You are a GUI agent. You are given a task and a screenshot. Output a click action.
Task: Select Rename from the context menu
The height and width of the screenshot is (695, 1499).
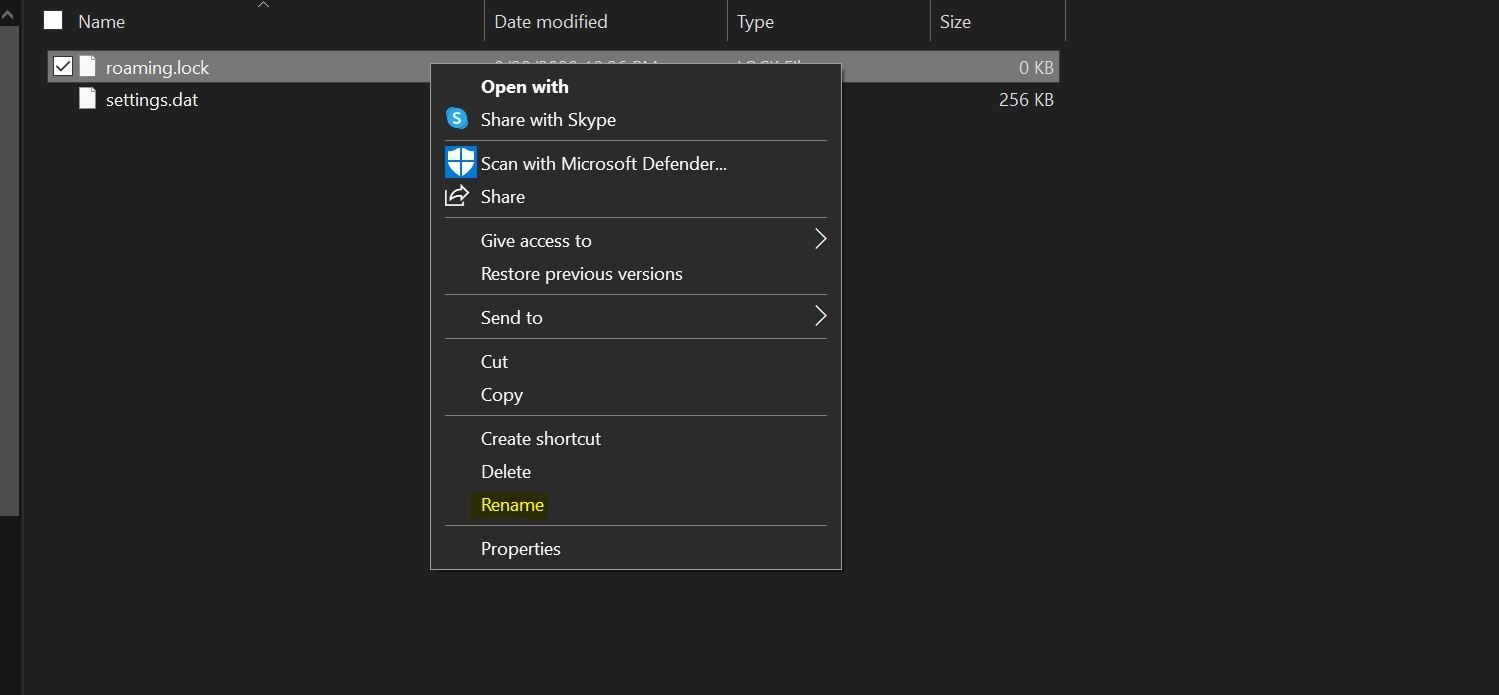(512, 505)
